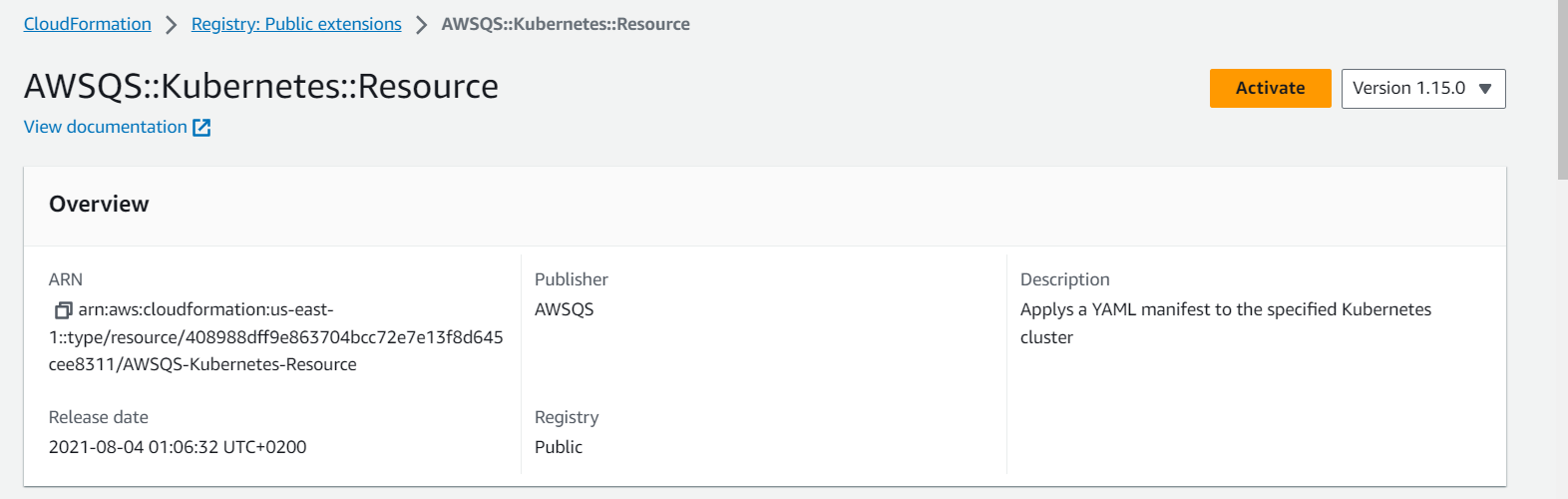Click the vertical page scrollbar
Image resolution: width=1568 pixels, height=499 pixels.
pos(1562,90)
